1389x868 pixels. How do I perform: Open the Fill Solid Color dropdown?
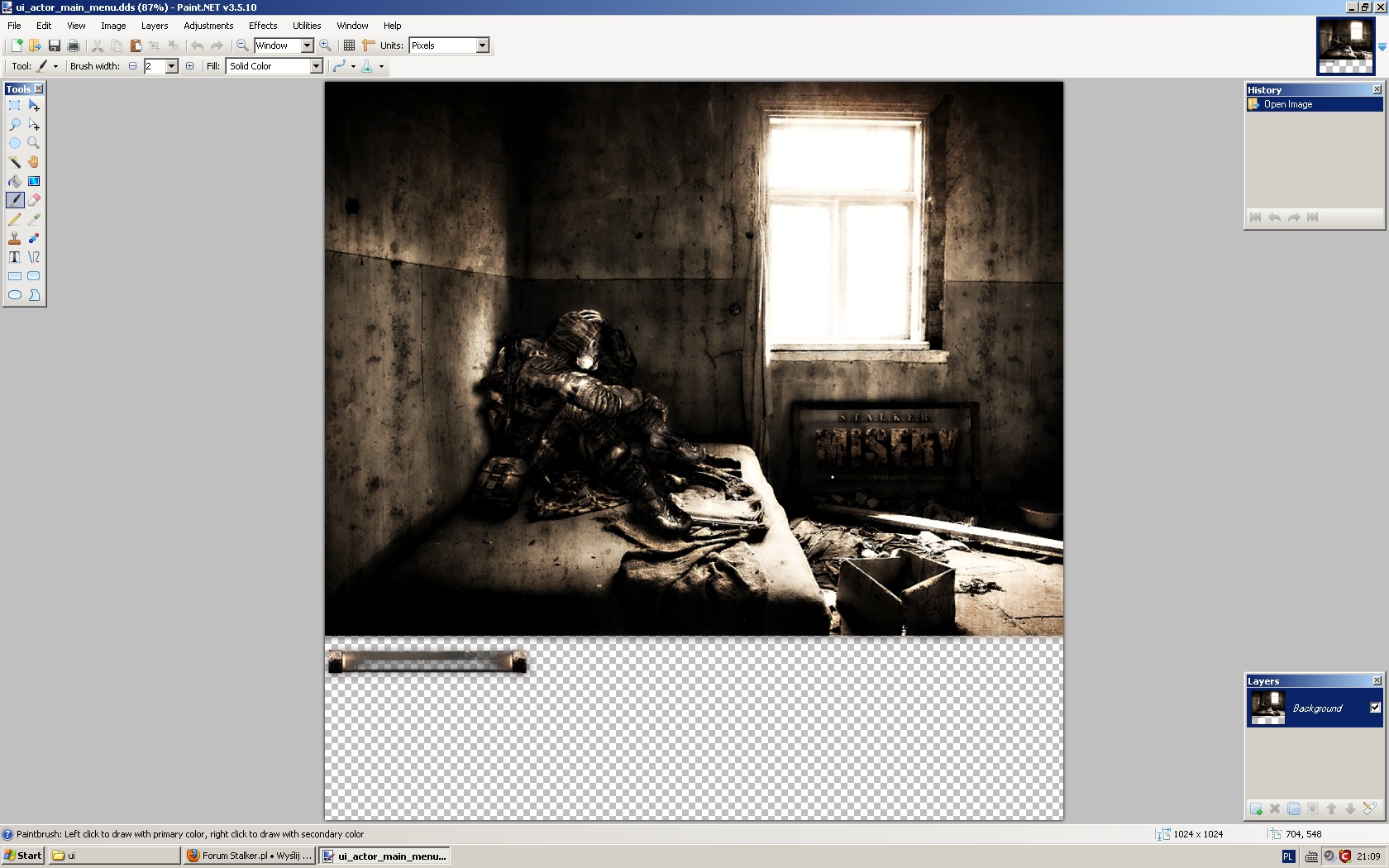(x=316, y=66)
